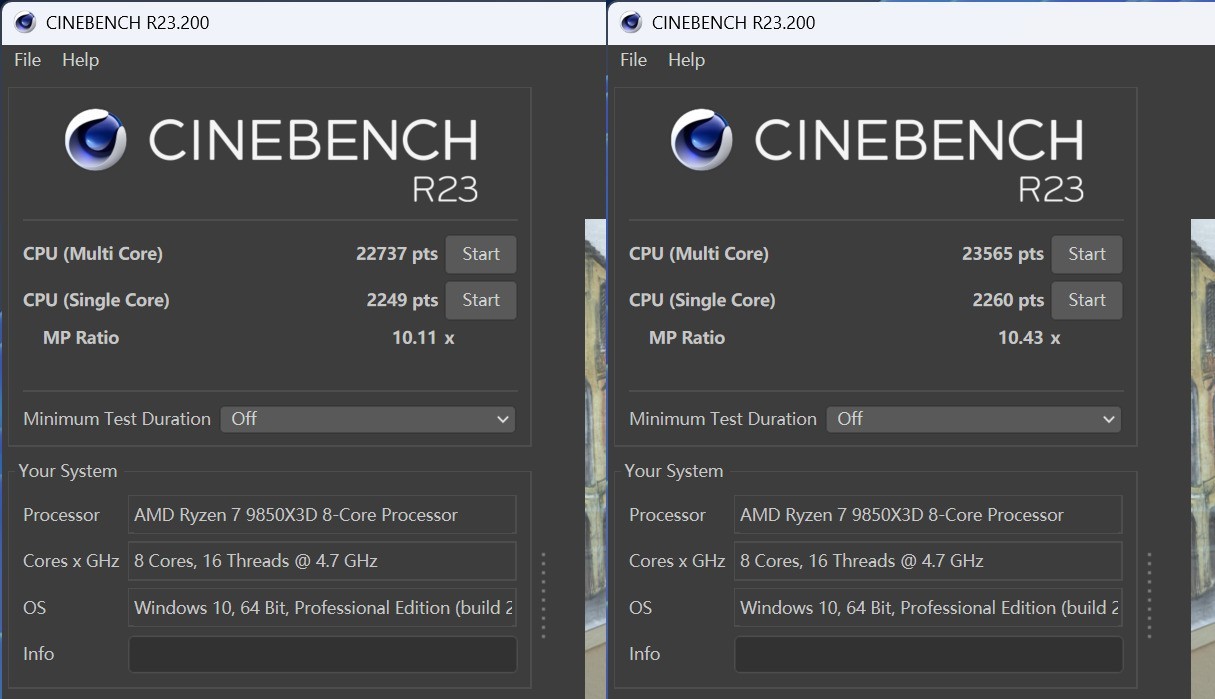Start Single Core test beside 2249 pts
Viewport: 1215px width, 699px height.
point(480,300)
